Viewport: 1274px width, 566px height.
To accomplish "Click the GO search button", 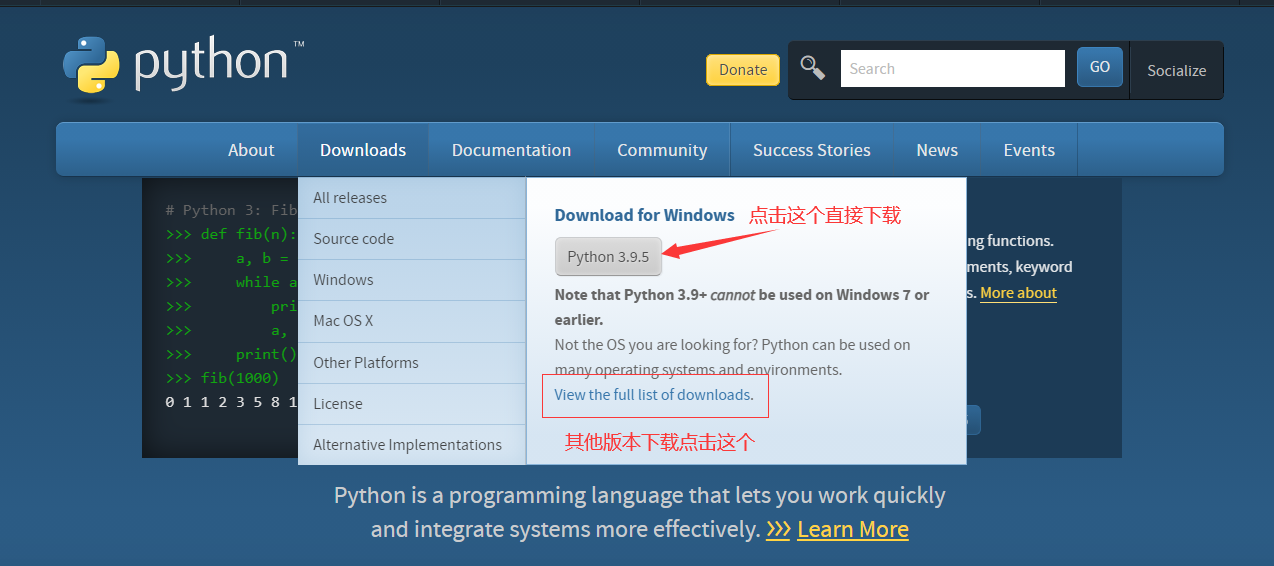I will click(1100, 67).
